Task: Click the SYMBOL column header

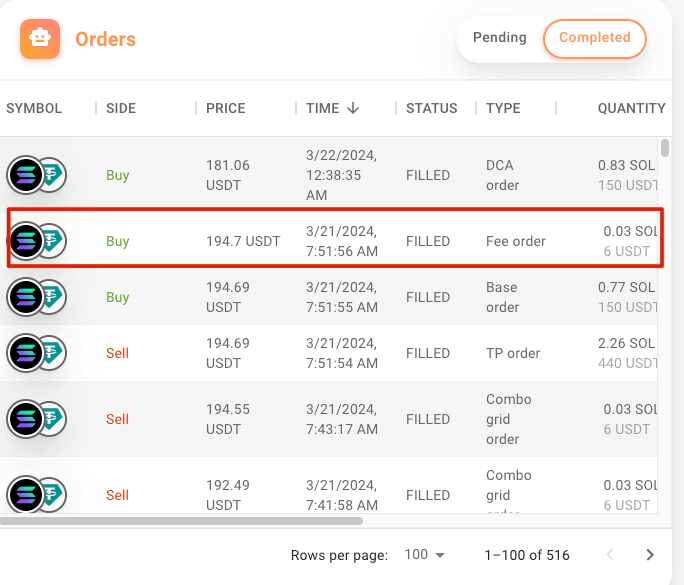Action: (x=34, y=108)
